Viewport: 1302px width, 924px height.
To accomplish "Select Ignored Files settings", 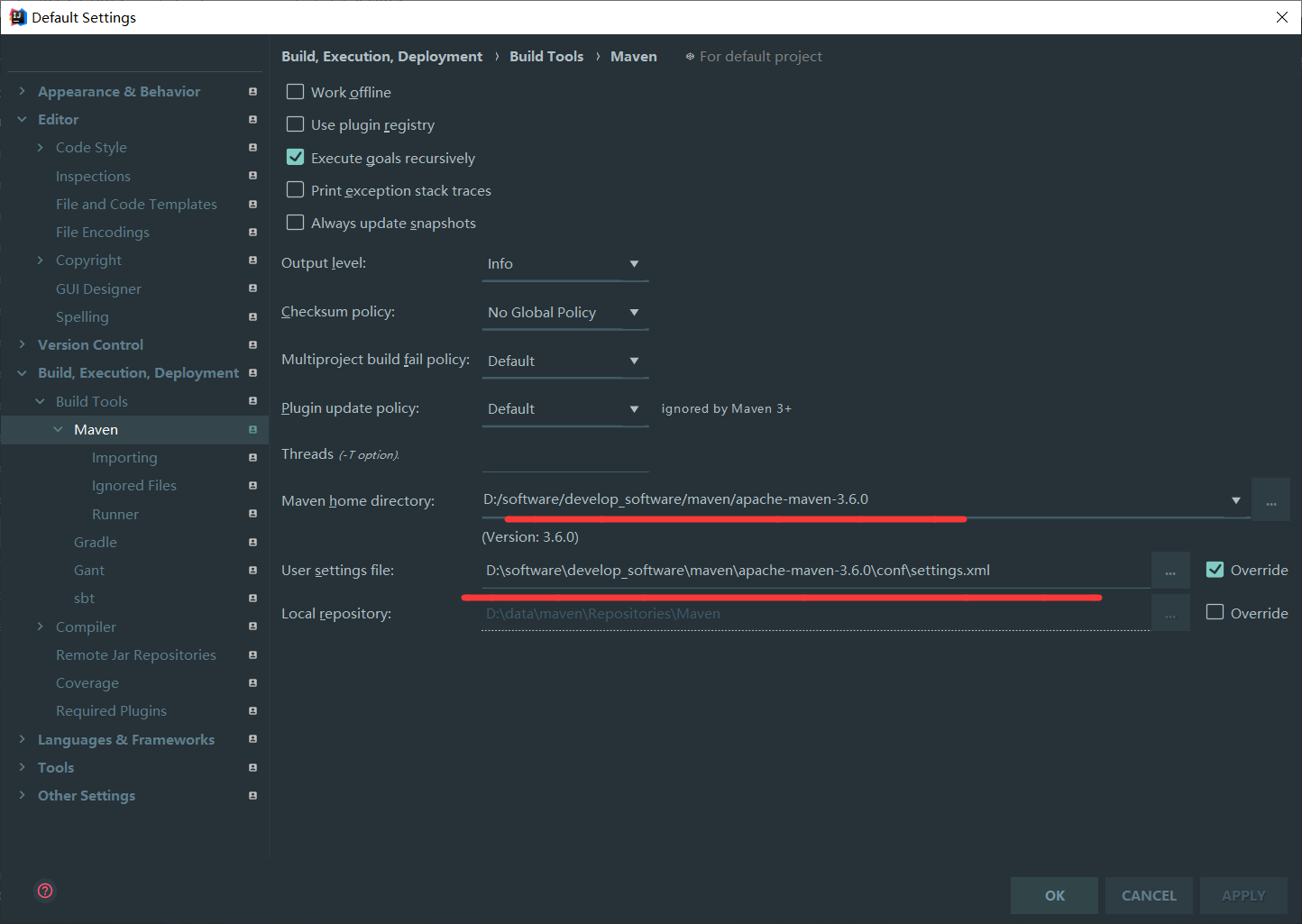I will [134, 486].
